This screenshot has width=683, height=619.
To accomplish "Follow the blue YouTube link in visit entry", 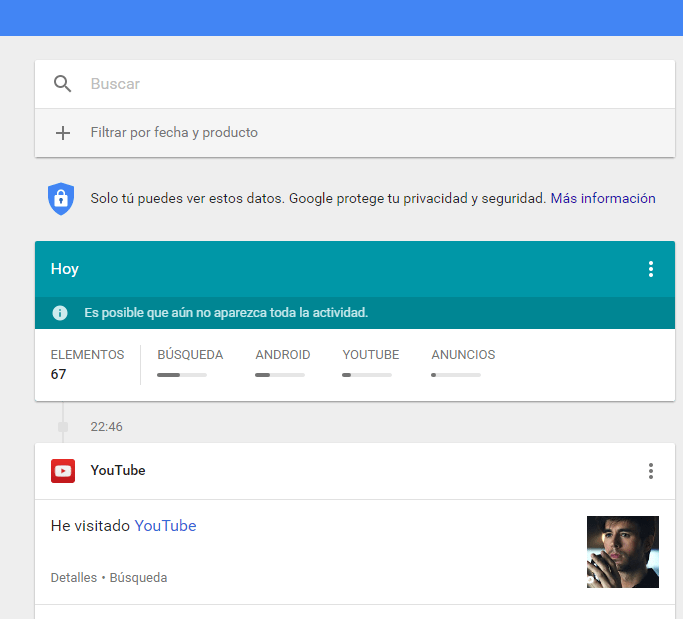I will (x=165, y=526).
